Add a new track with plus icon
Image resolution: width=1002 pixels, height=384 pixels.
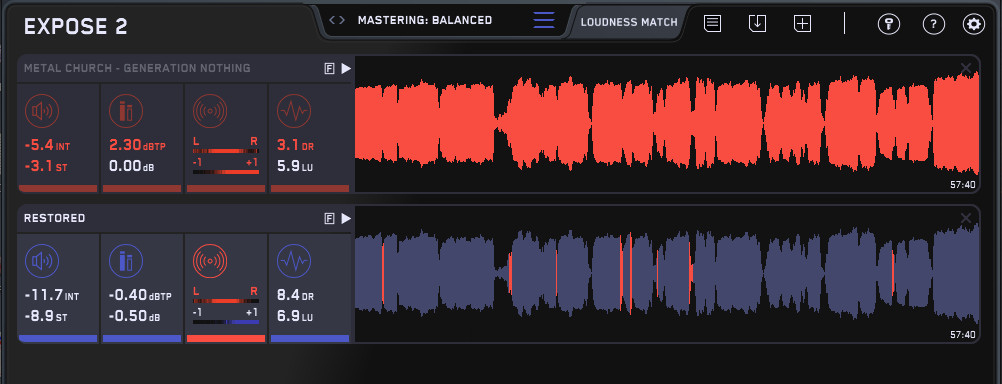(802, 24)
